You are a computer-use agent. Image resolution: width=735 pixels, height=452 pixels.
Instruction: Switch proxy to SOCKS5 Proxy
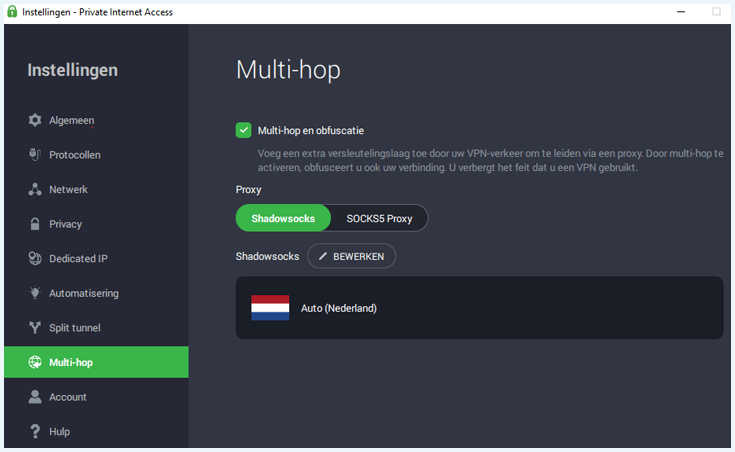[x=379, y=218]
